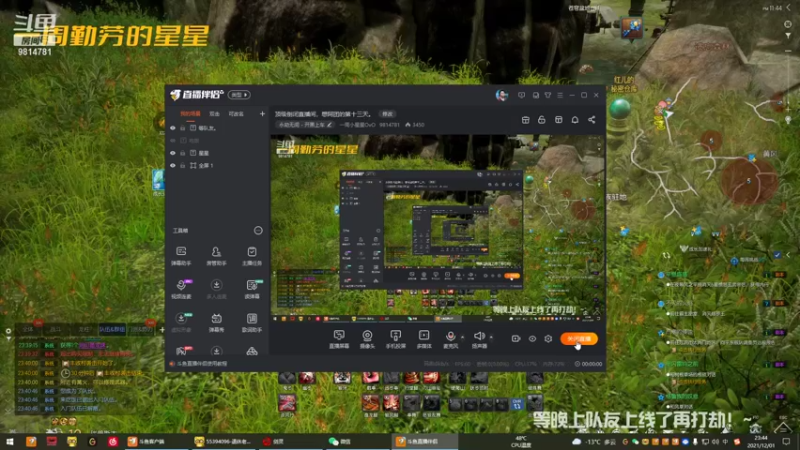Select the 全屏 1 source row

click(x=218, y=165)
